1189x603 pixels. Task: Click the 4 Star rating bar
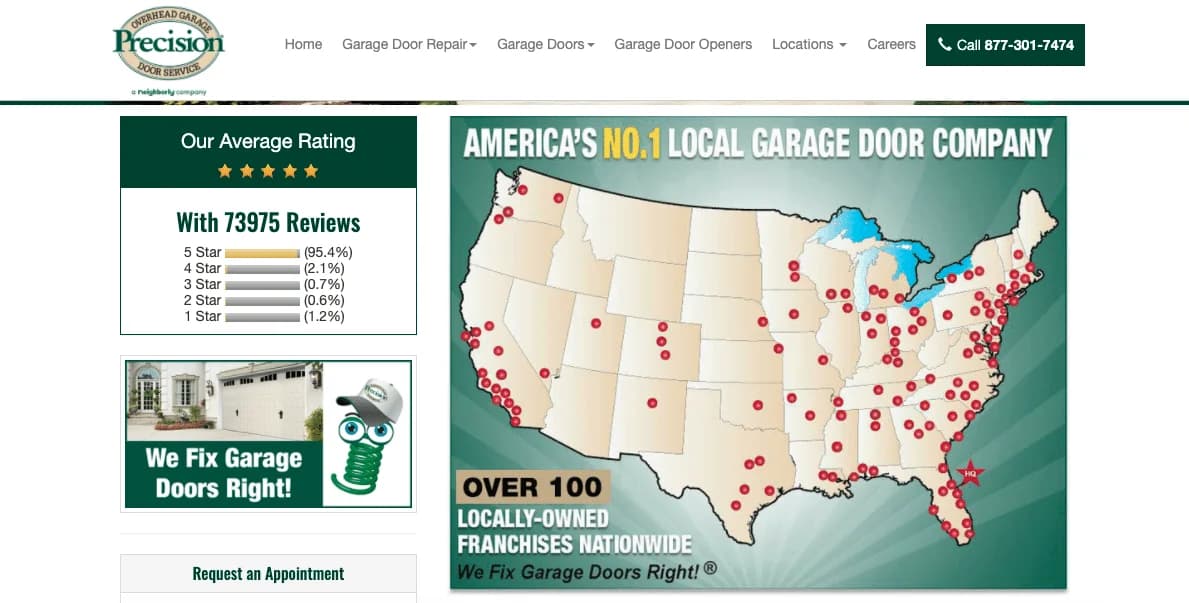pyautogui.click(x=262, y=269)
